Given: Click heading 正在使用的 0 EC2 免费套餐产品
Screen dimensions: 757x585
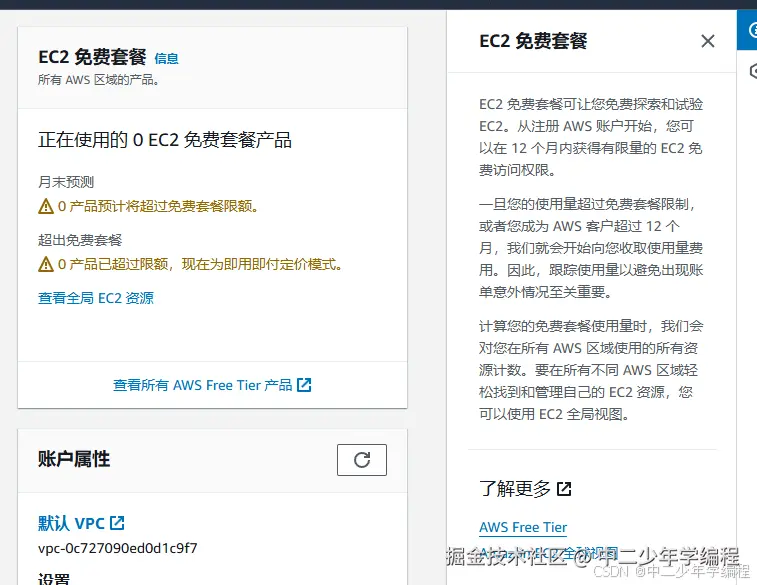Looking at the screenshot, I should [x=165, y=140].
